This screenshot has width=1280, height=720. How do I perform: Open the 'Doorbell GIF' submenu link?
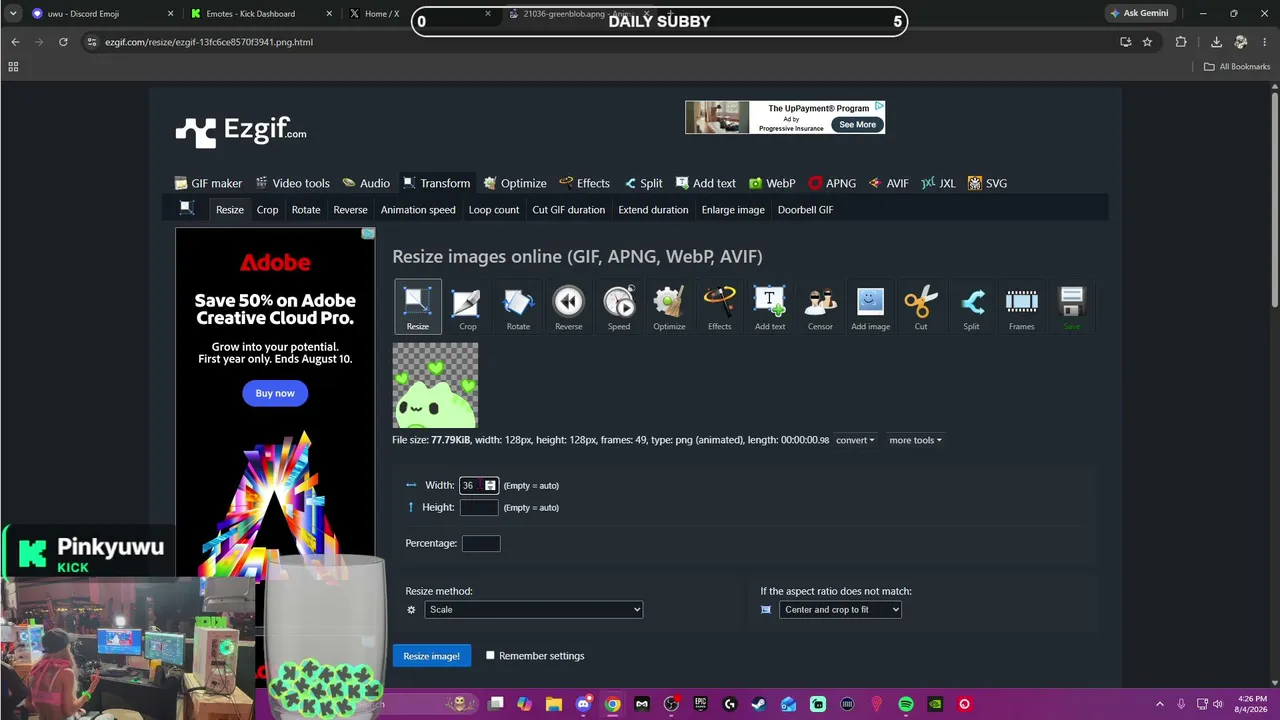(805, 210)
